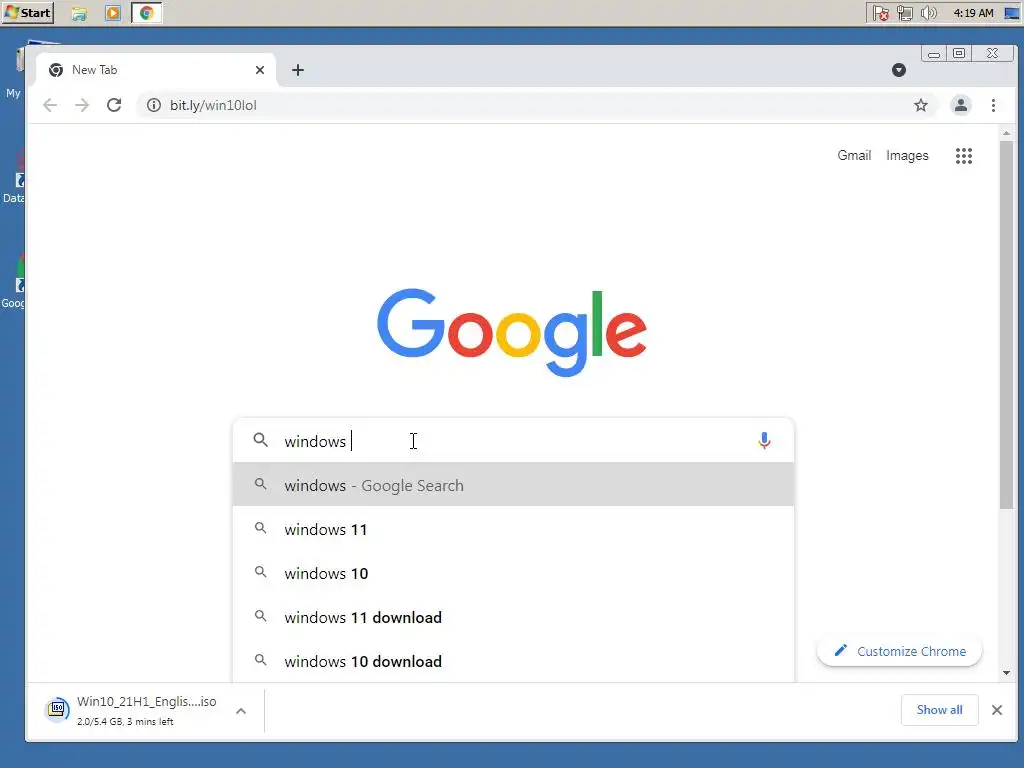Viewport: 1024px width, 768px height.
Task: Select the "windows 11" suggestion
Action: (x=513, y=529)
